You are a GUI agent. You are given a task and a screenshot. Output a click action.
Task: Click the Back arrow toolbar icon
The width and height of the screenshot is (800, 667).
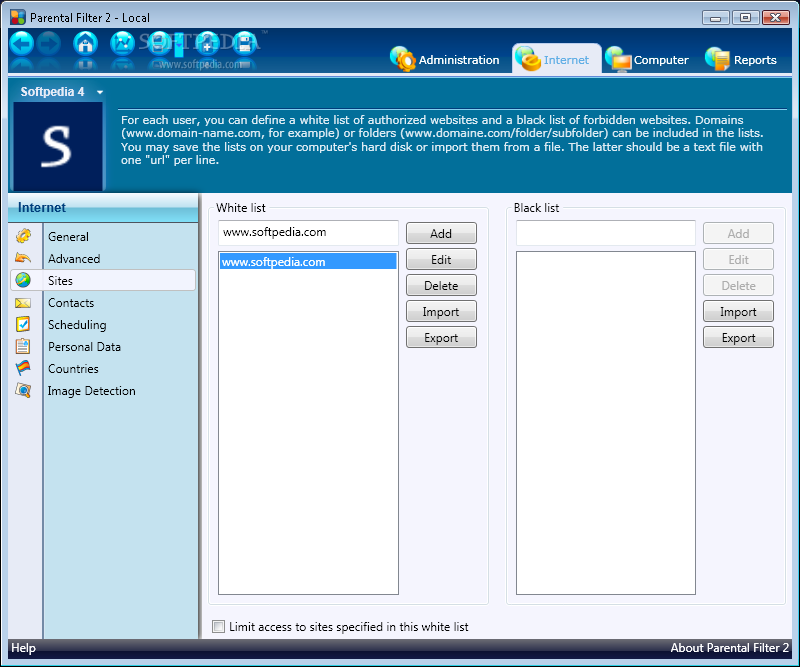click(21, 44)
